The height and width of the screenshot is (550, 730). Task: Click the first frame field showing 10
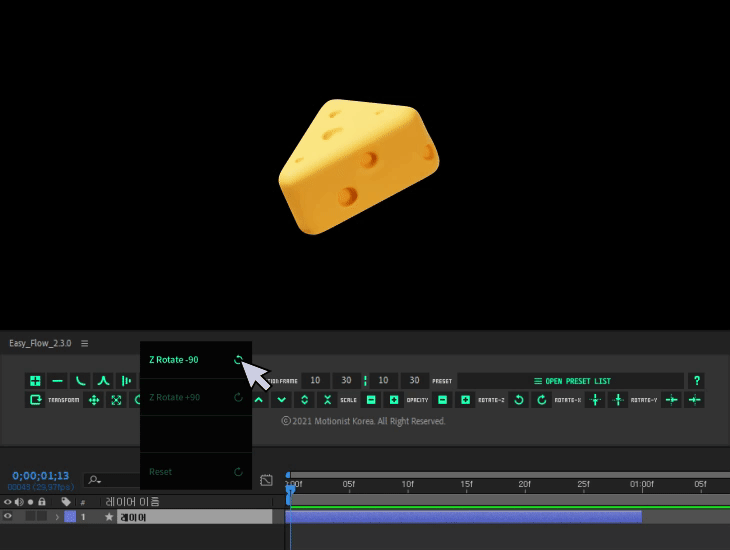coord(315,380)
